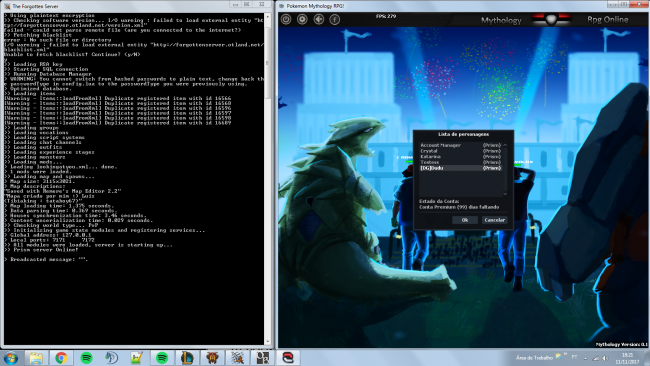Screen dimensions: 650x366
Task: Open the first Spotify taskbar icon next to Chrome
Action: [86, 358]
